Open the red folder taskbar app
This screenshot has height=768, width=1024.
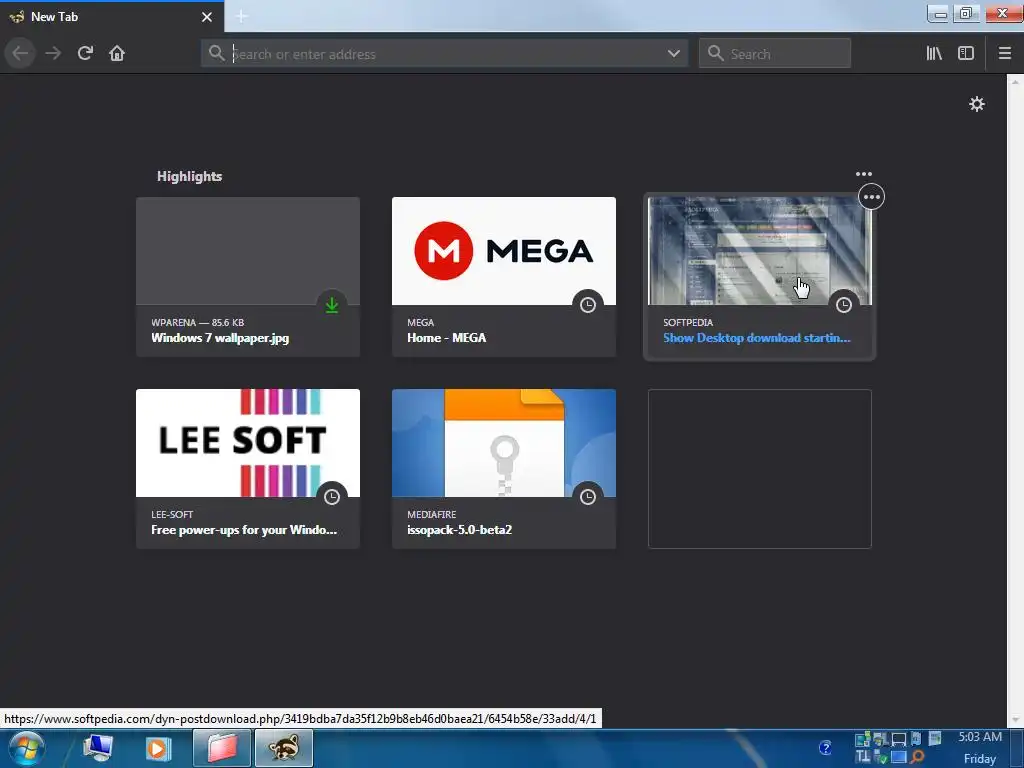(222, 748)
